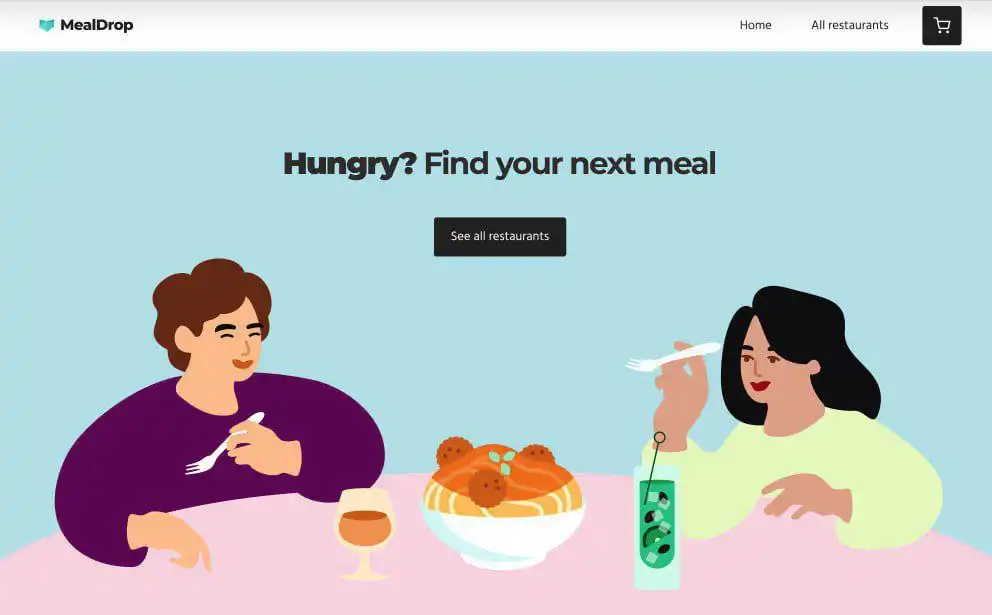
Task: Click the MealDrop brand name text
Action: pos(97,25)
